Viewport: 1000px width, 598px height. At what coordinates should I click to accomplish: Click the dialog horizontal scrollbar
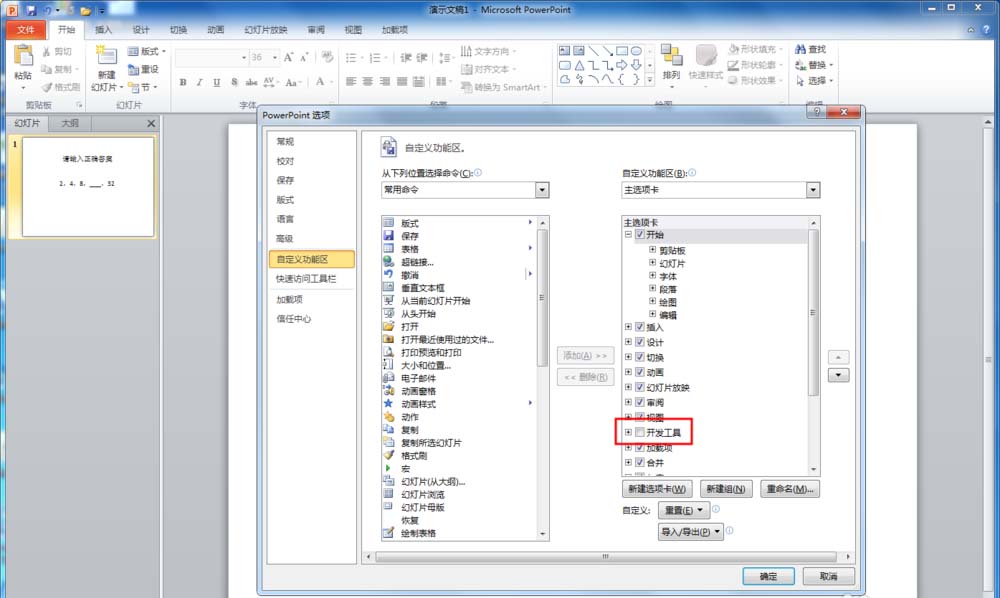tap(605, 557)
